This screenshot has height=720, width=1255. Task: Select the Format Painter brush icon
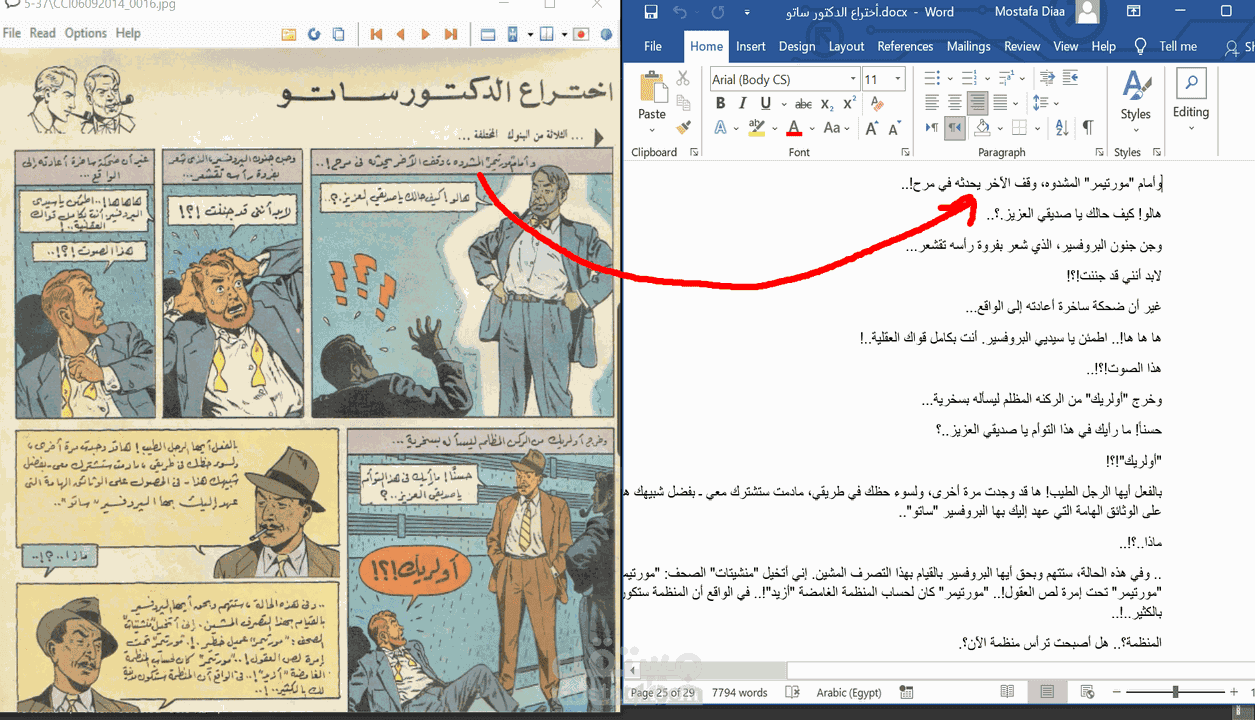tap(683, 127)
